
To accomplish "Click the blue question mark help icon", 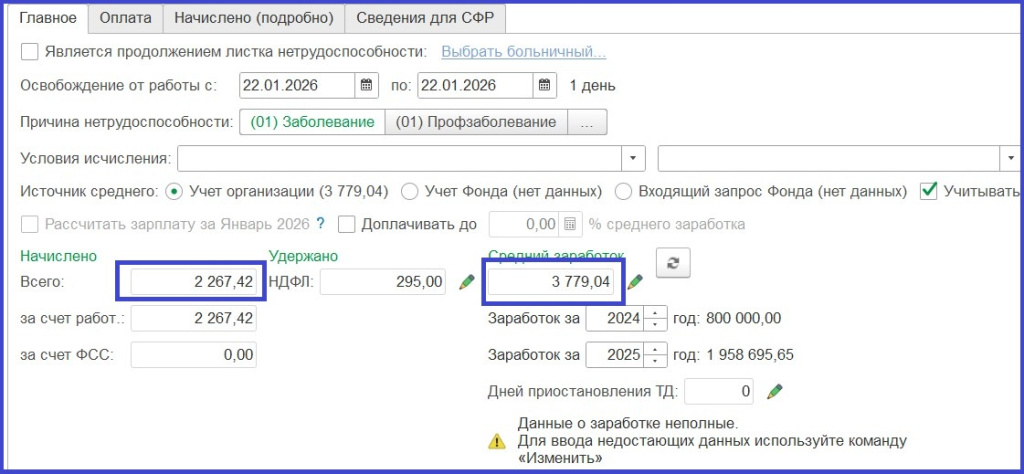I will 321,224.
